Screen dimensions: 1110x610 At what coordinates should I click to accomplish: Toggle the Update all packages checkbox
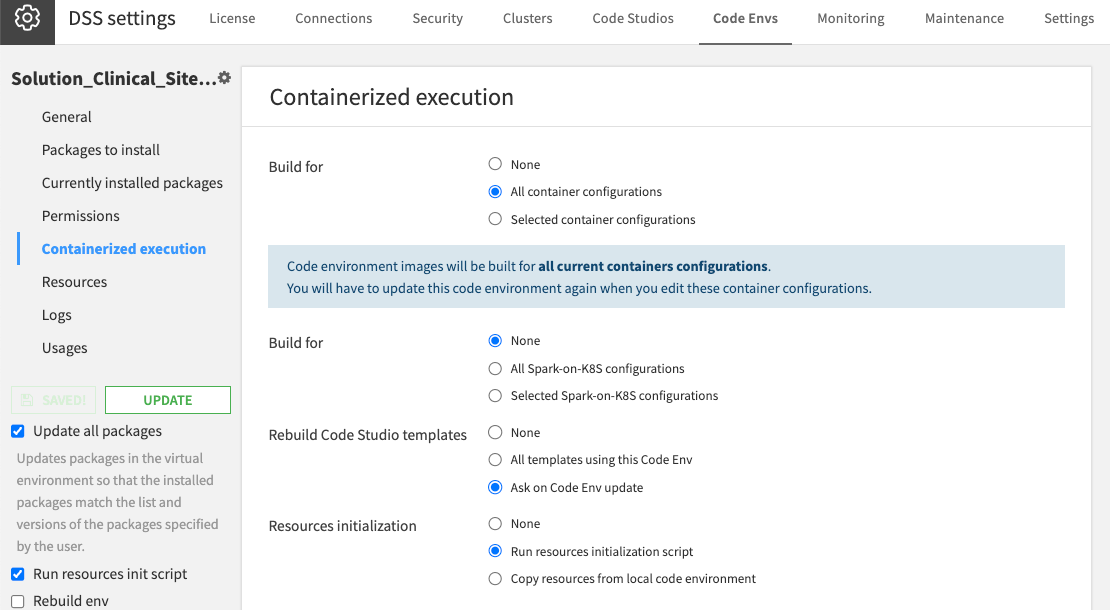[18, 431]
